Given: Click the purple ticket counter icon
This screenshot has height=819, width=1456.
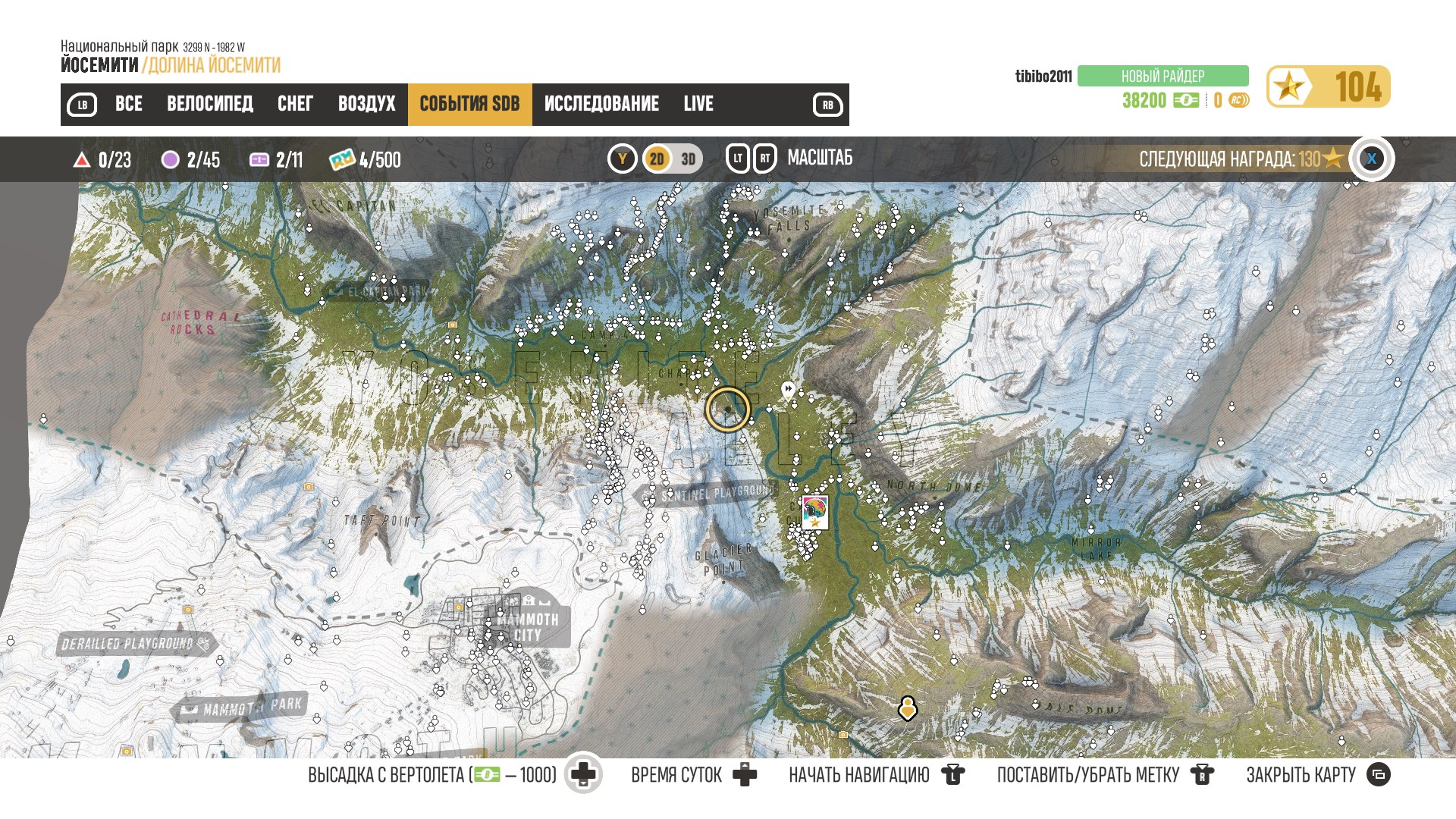Looking at the screenshot, I should (259, 160).
